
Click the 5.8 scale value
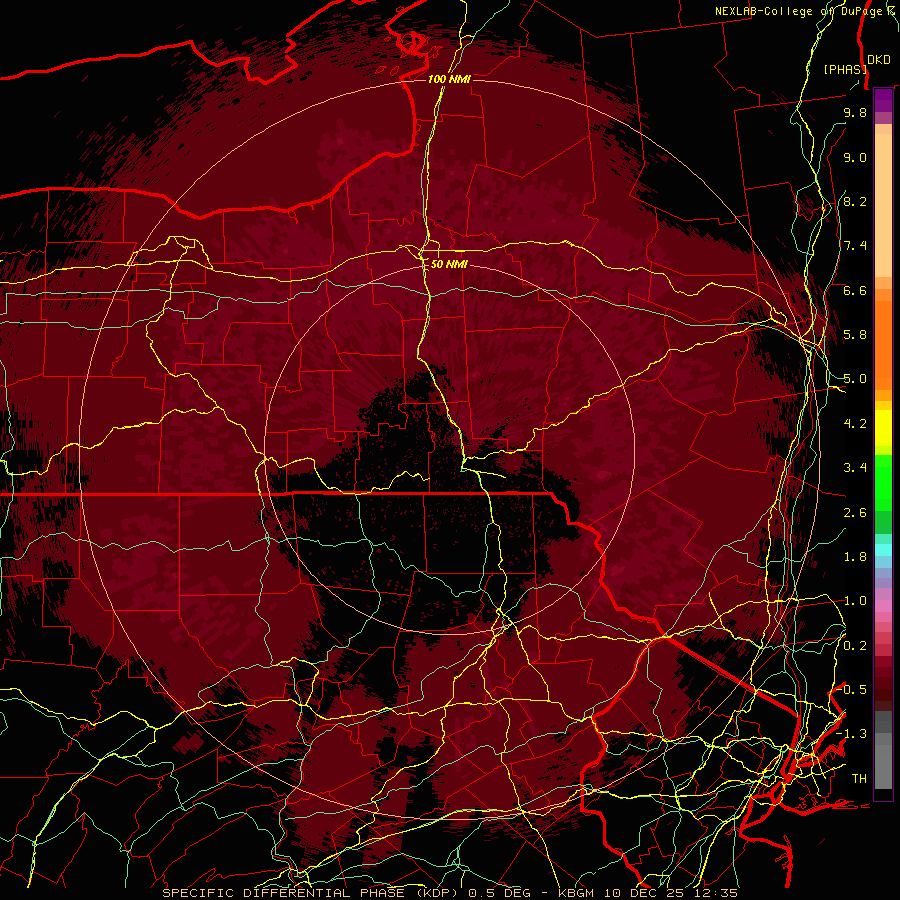tap(855, 335)
